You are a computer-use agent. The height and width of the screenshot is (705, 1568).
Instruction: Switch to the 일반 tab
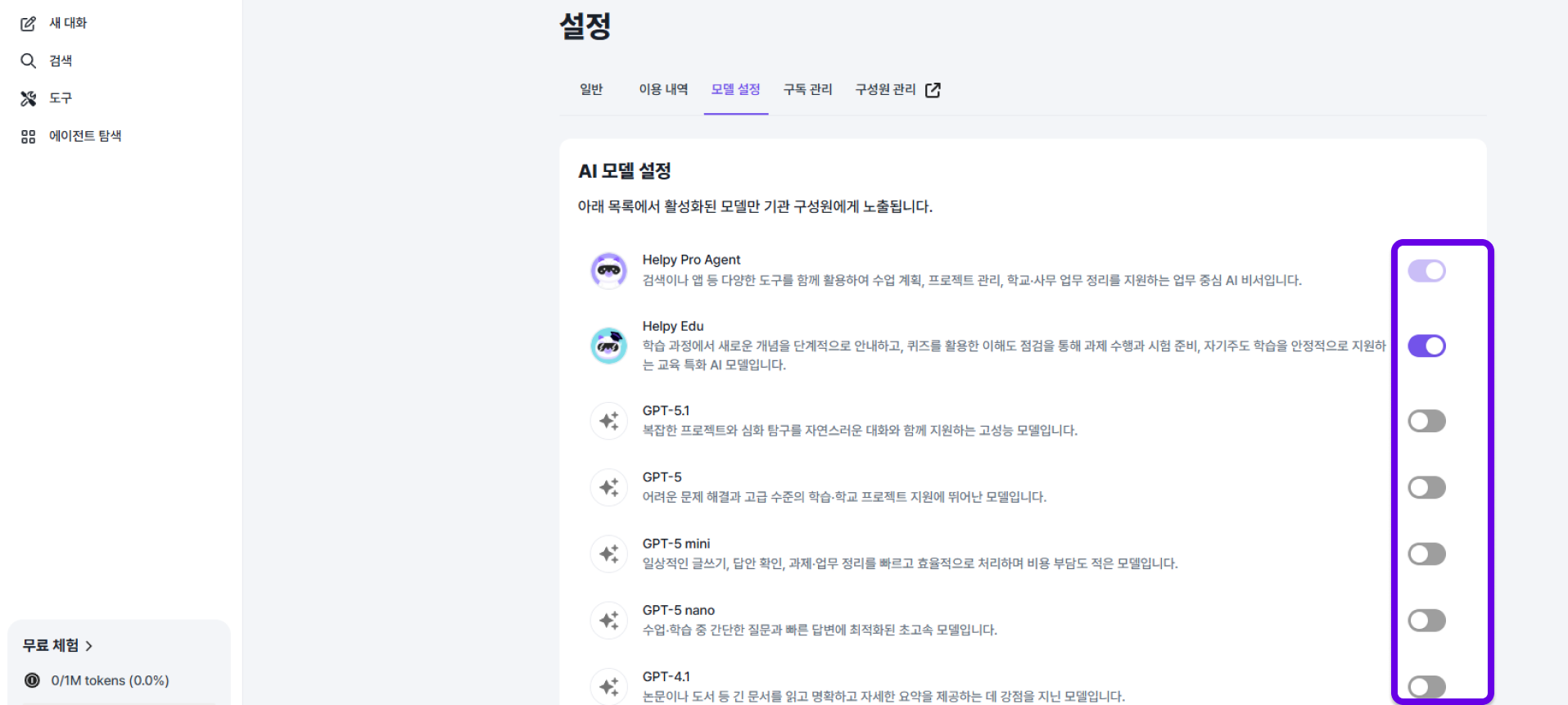pos(591,89)
